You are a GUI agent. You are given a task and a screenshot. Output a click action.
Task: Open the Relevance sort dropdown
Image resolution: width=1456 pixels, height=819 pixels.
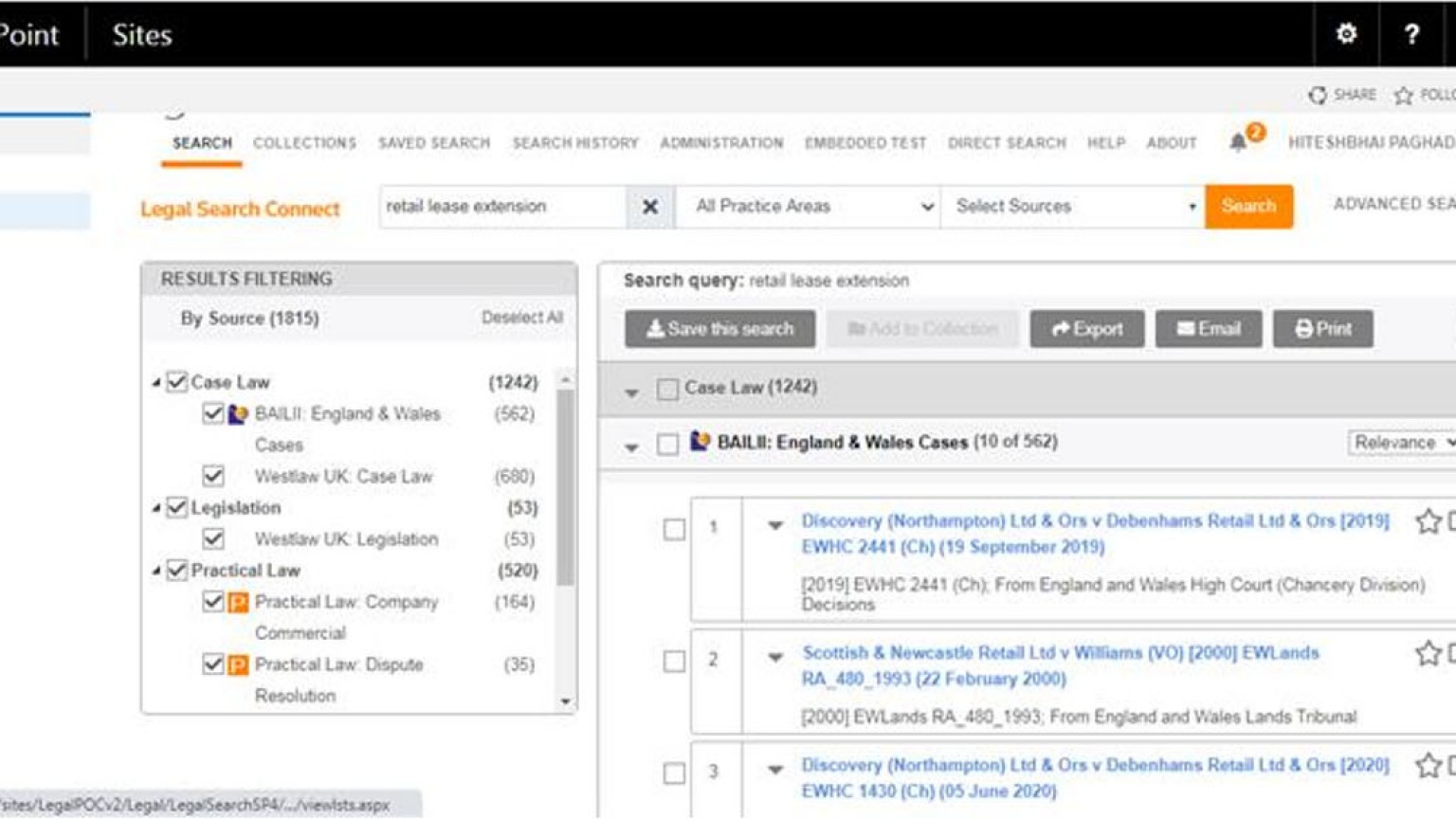click(x=1402, y=442)
